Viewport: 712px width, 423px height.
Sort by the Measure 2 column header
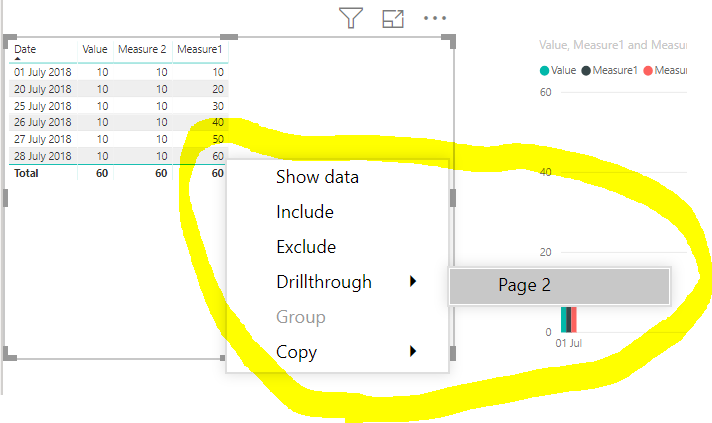(x=142, y=49)
